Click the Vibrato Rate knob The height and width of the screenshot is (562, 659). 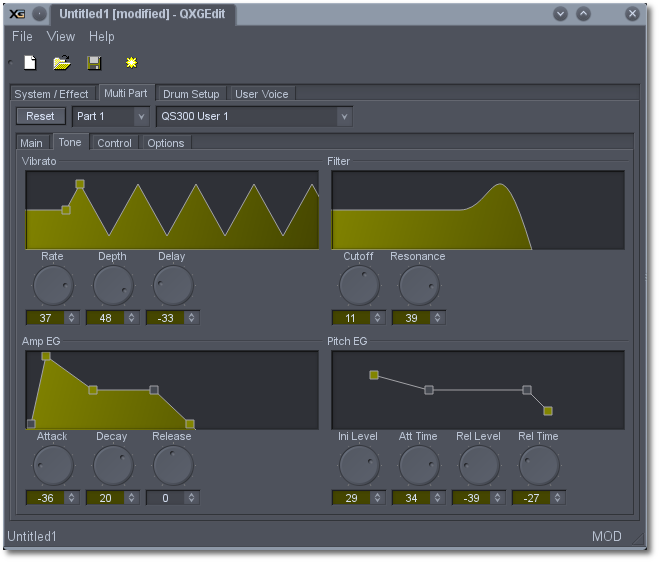53,286
